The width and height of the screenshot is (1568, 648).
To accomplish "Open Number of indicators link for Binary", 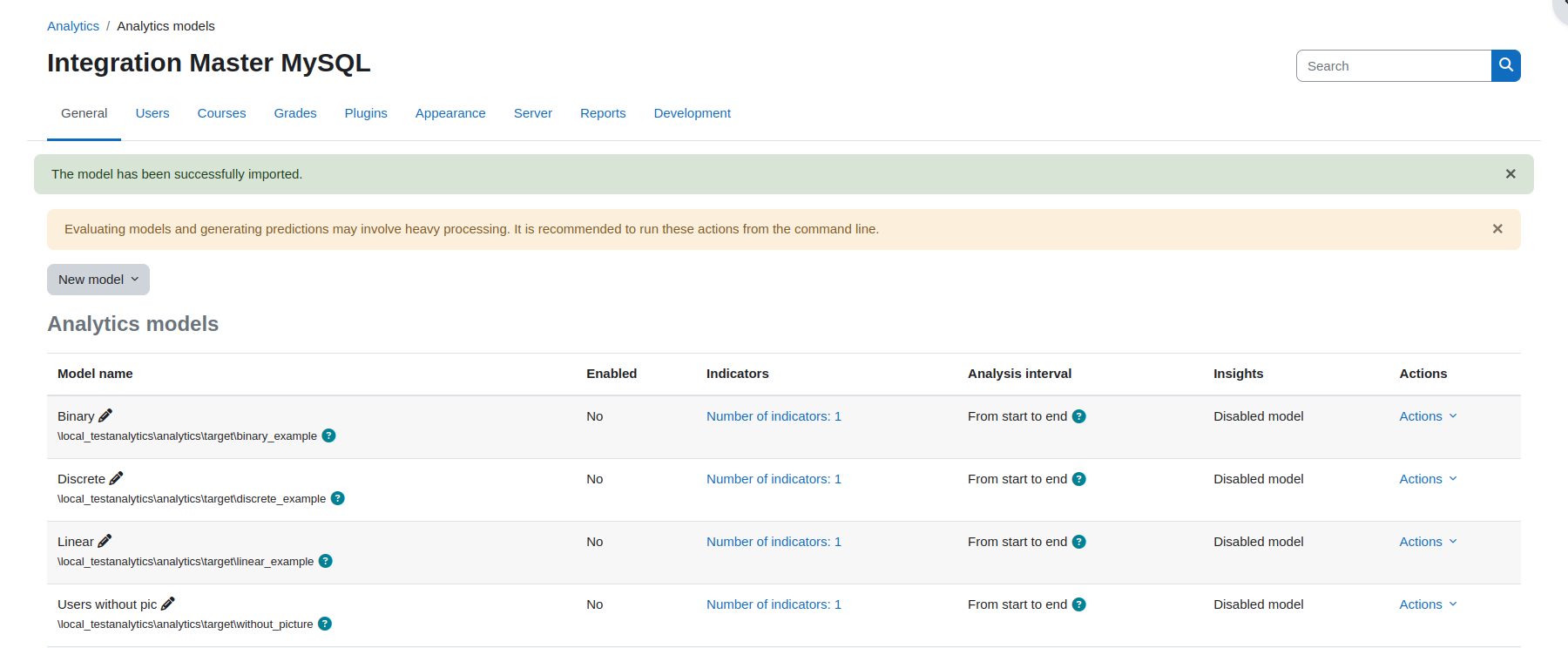I will [x=774, y=416].
